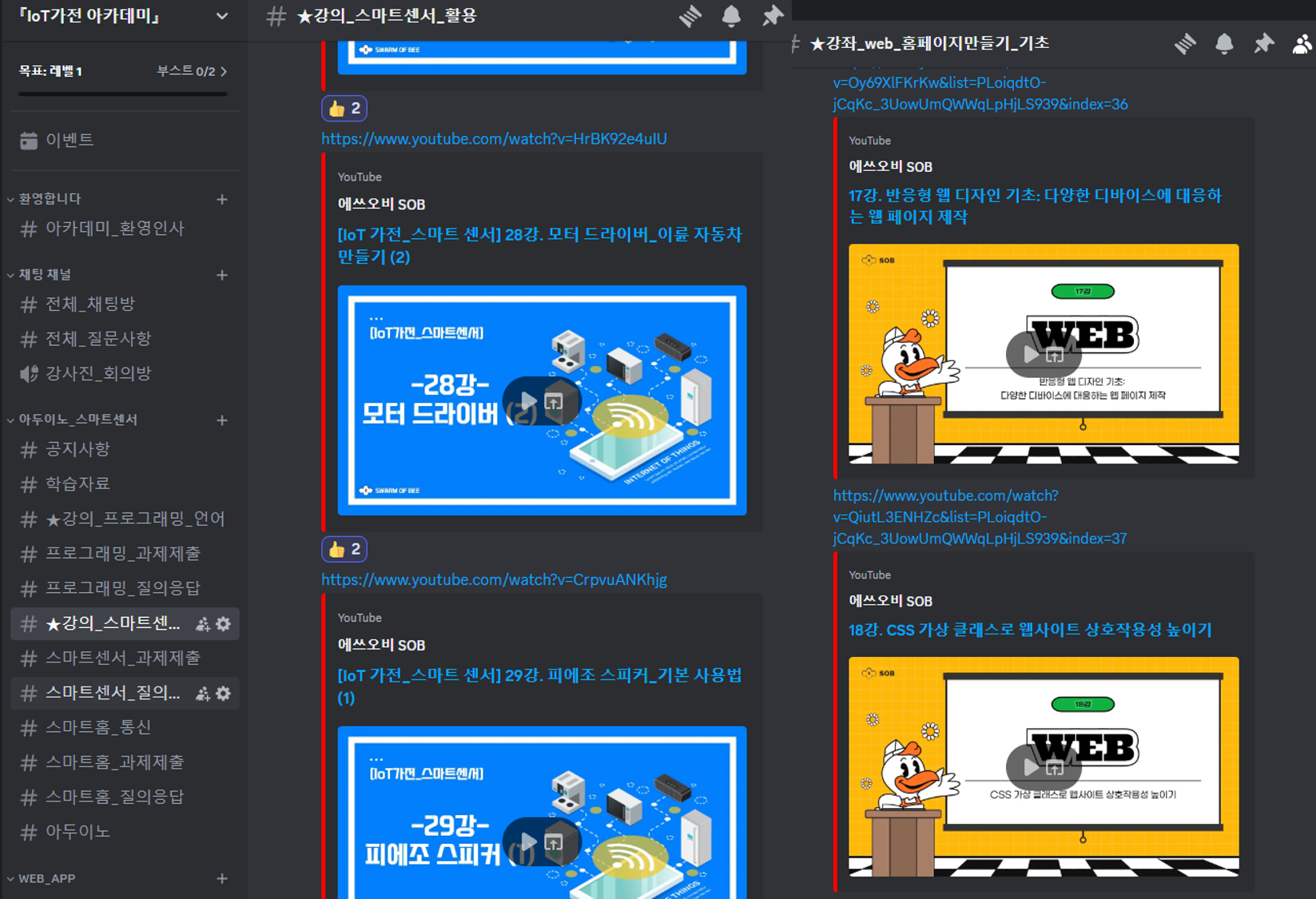Play the 28강 모터 드라이버 video
Screen dimensions: 1316x899
point(526,401)
